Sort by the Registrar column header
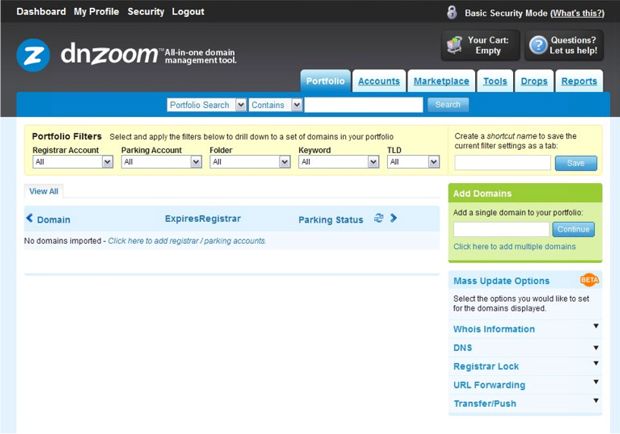Screen dimensions: 620x434 pyautogui.click(x=219, y=219)
